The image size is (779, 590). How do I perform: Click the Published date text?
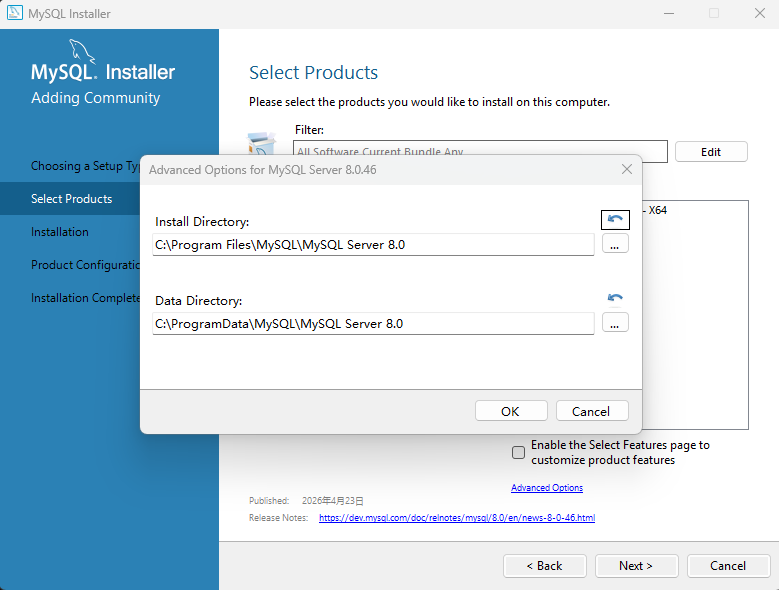click(x=333, y=501)
